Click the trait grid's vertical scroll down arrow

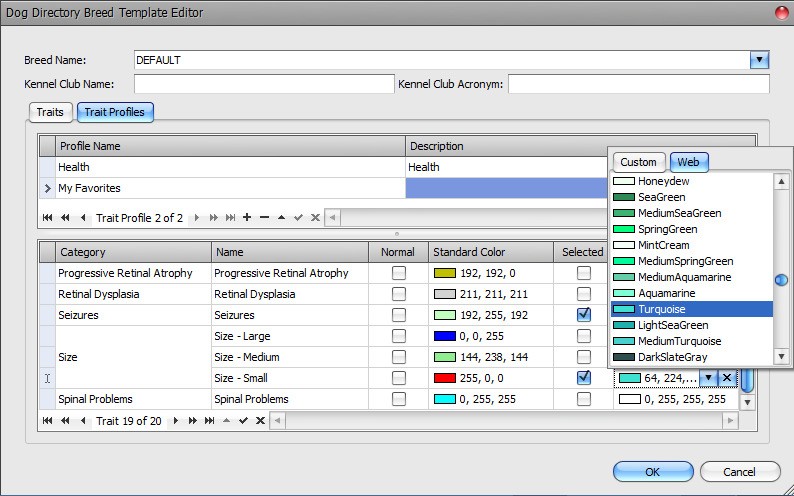coord(747,402)
